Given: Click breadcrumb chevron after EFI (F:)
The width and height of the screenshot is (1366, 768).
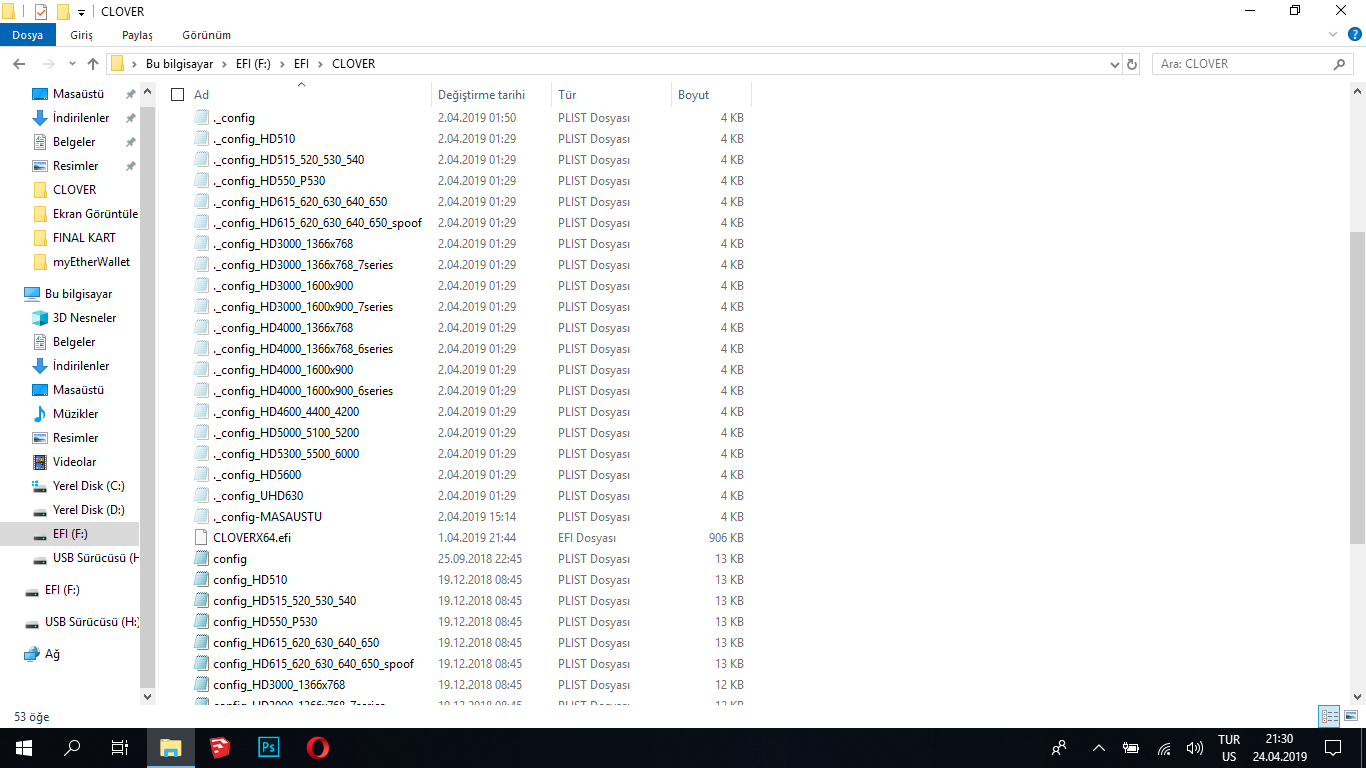Looking at the screenshot, I should tap(283, 64).
